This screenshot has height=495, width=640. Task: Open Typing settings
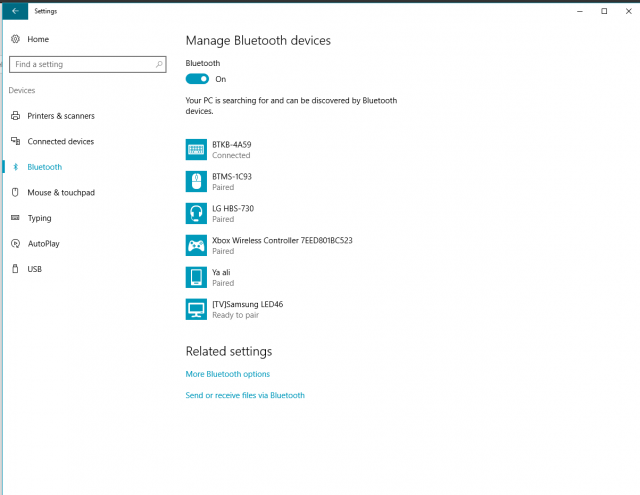click(x=40, y=218)
